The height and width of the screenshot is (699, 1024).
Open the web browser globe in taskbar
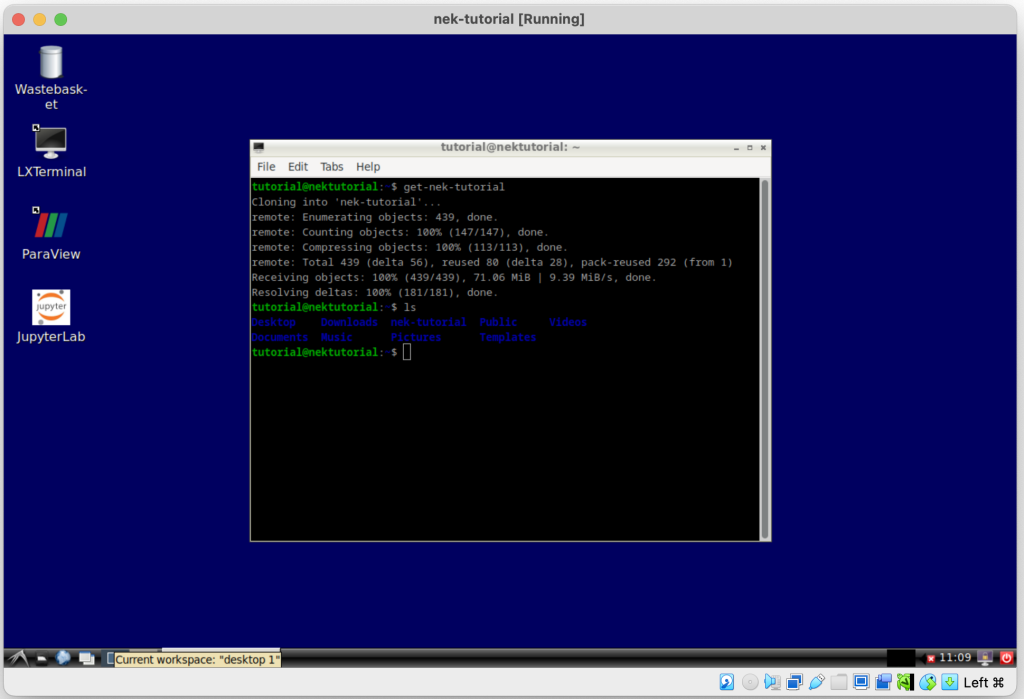coord(64,658)
